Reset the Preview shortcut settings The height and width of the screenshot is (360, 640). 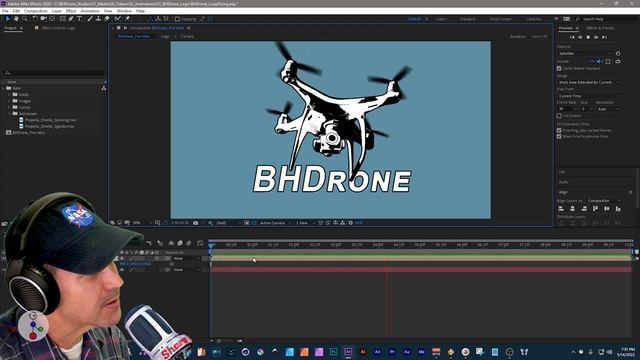pyautogui.click(x=618, y=53)
